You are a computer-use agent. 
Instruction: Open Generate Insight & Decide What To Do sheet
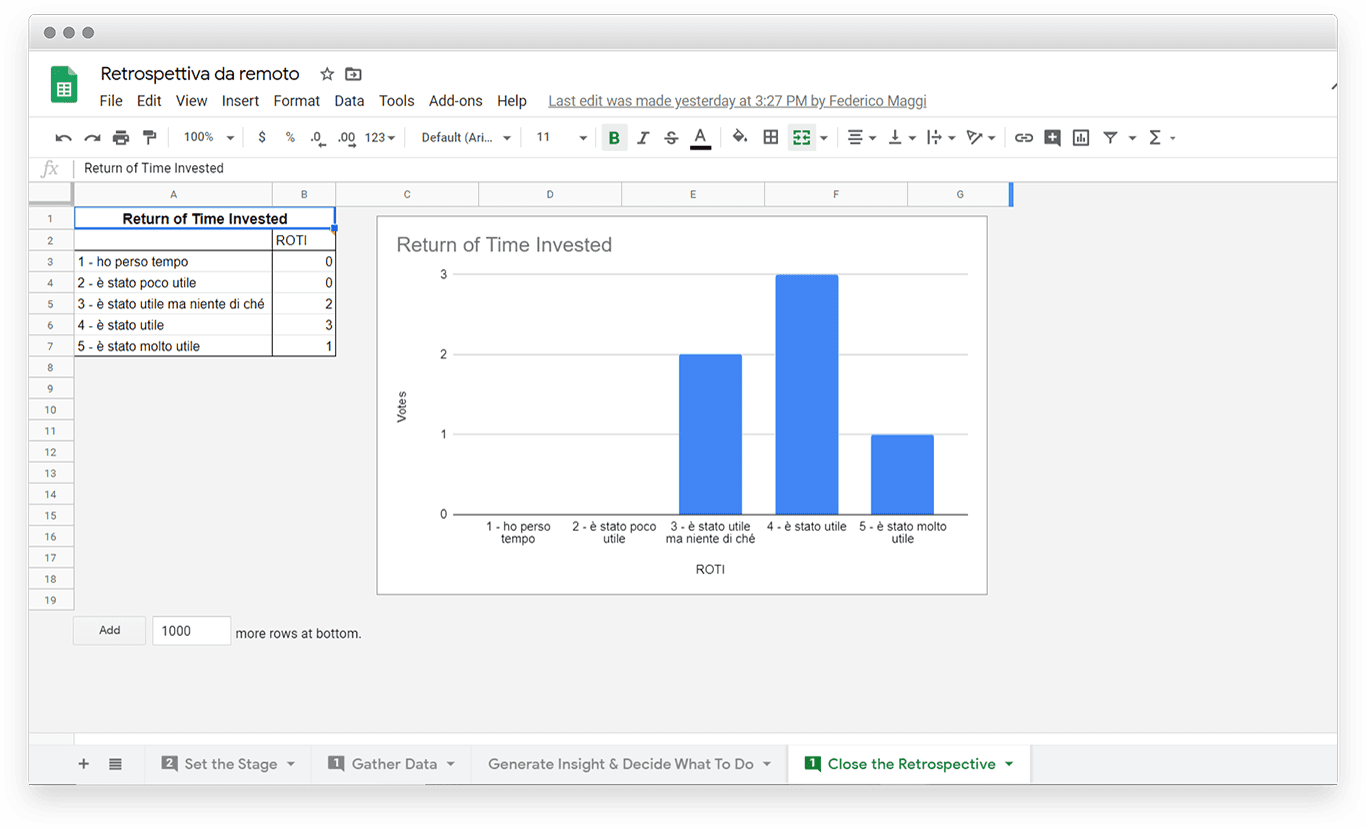pyautogui.click(x=630, y=764)
